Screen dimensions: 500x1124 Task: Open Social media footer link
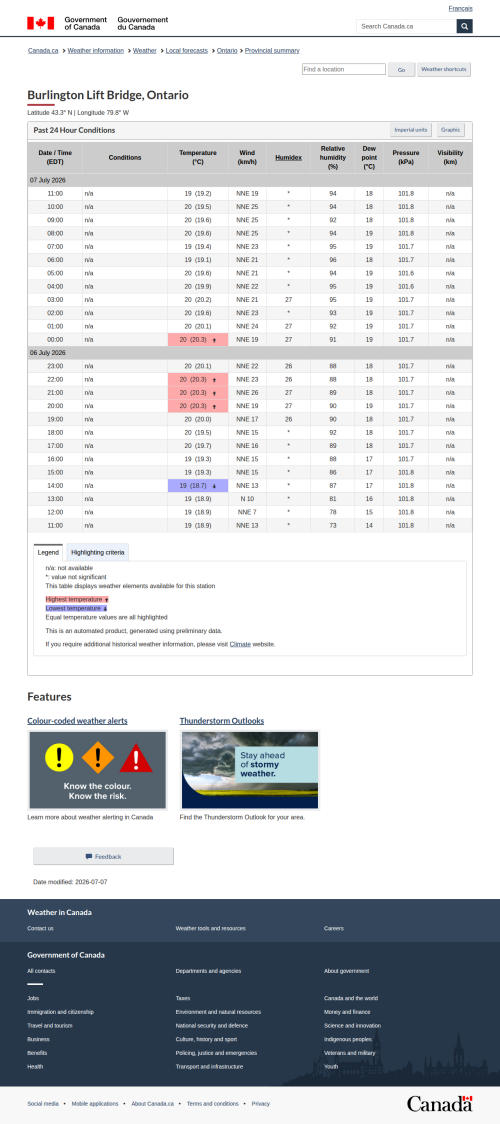point(43,1103)
